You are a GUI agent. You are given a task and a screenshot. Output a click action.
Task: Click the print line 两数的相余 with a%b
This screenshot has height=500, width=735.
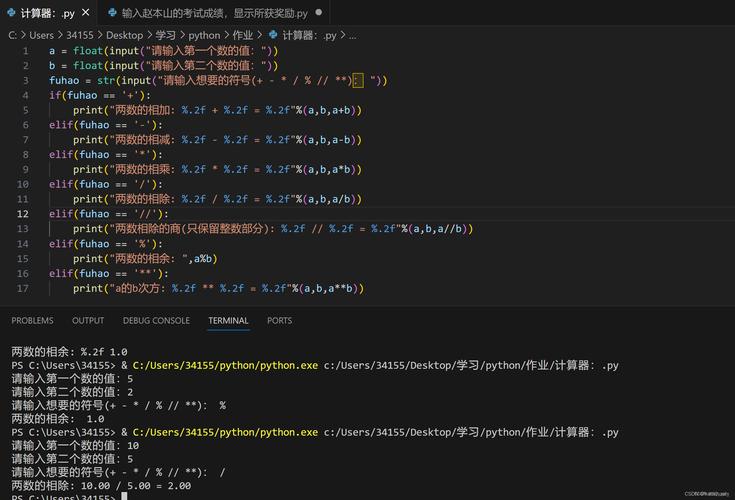point(145,259)
